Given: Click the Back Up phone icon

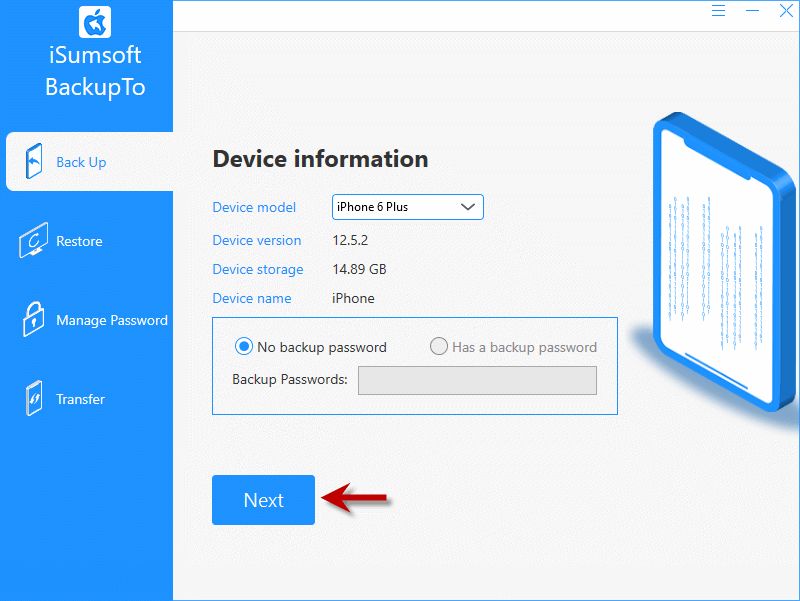Looking at the screenshot, I should click(34, 161).
